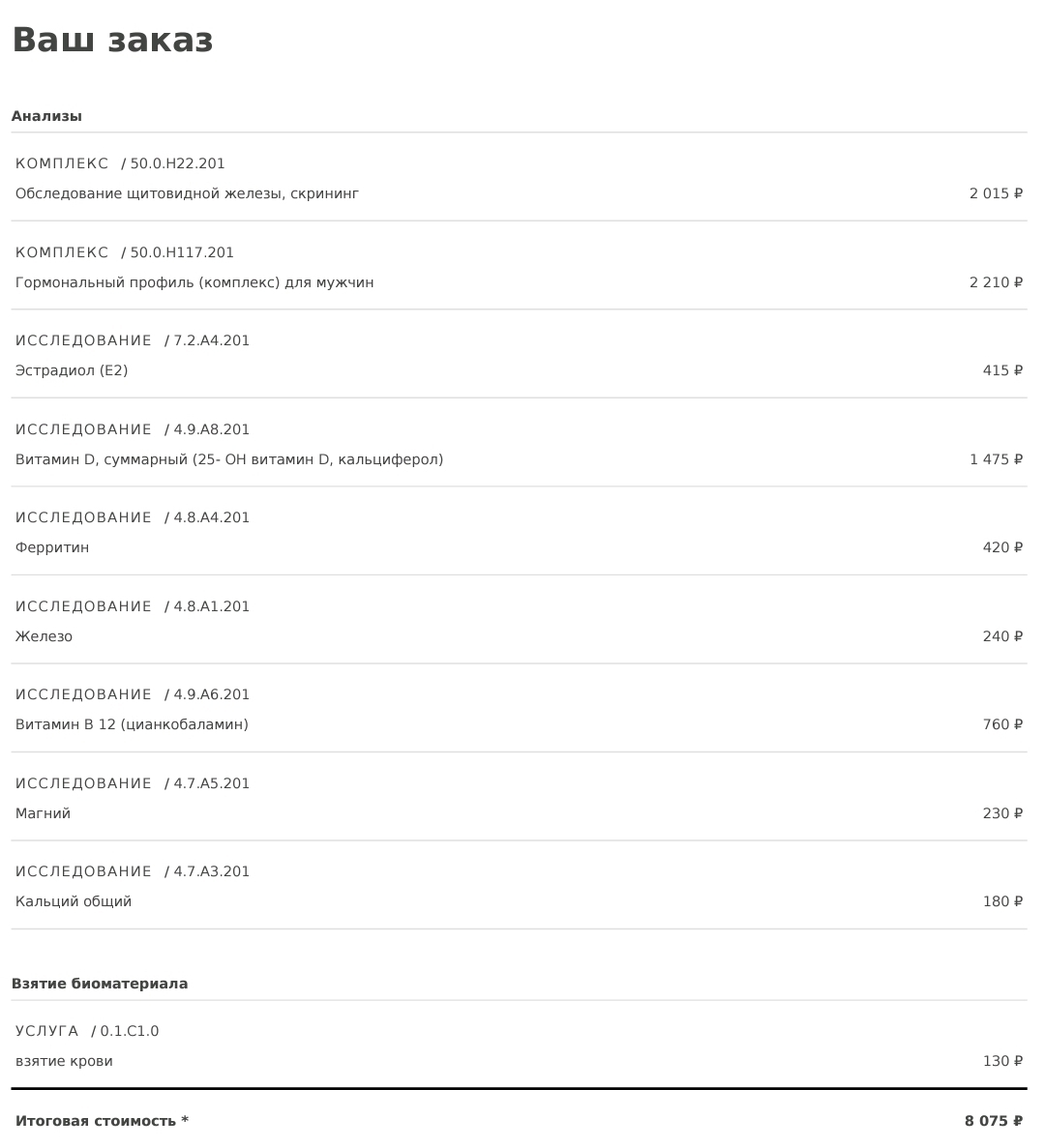Click research code 4.8.A1.201

(x=211, y=606)
